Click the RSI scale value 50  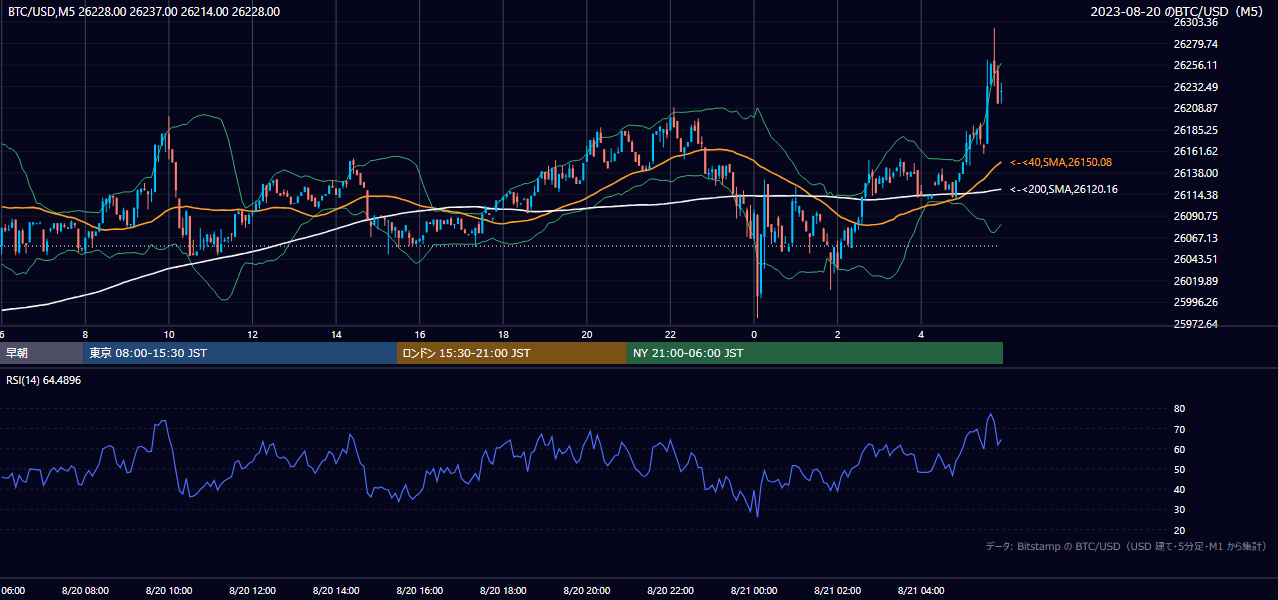pos(1179,469)
